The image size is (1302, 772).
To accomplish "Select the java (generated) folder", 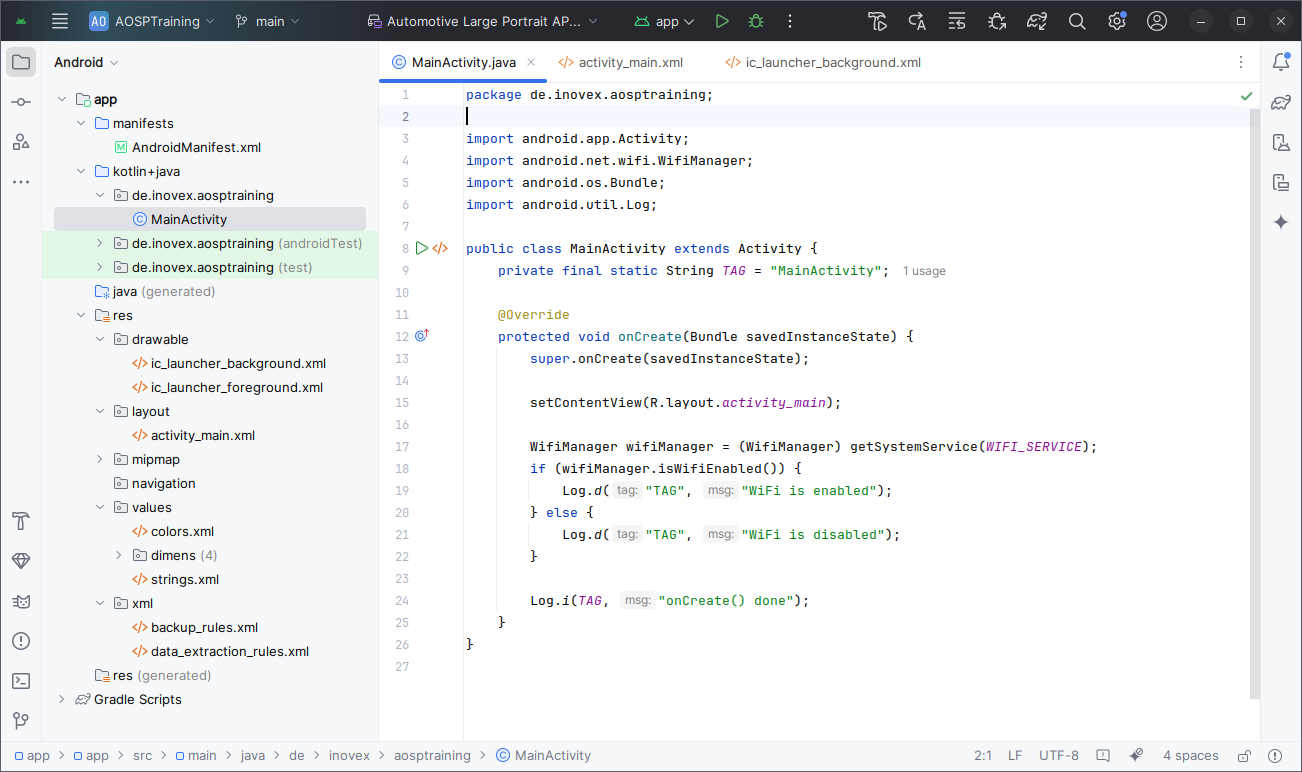I will click(154, 291).
